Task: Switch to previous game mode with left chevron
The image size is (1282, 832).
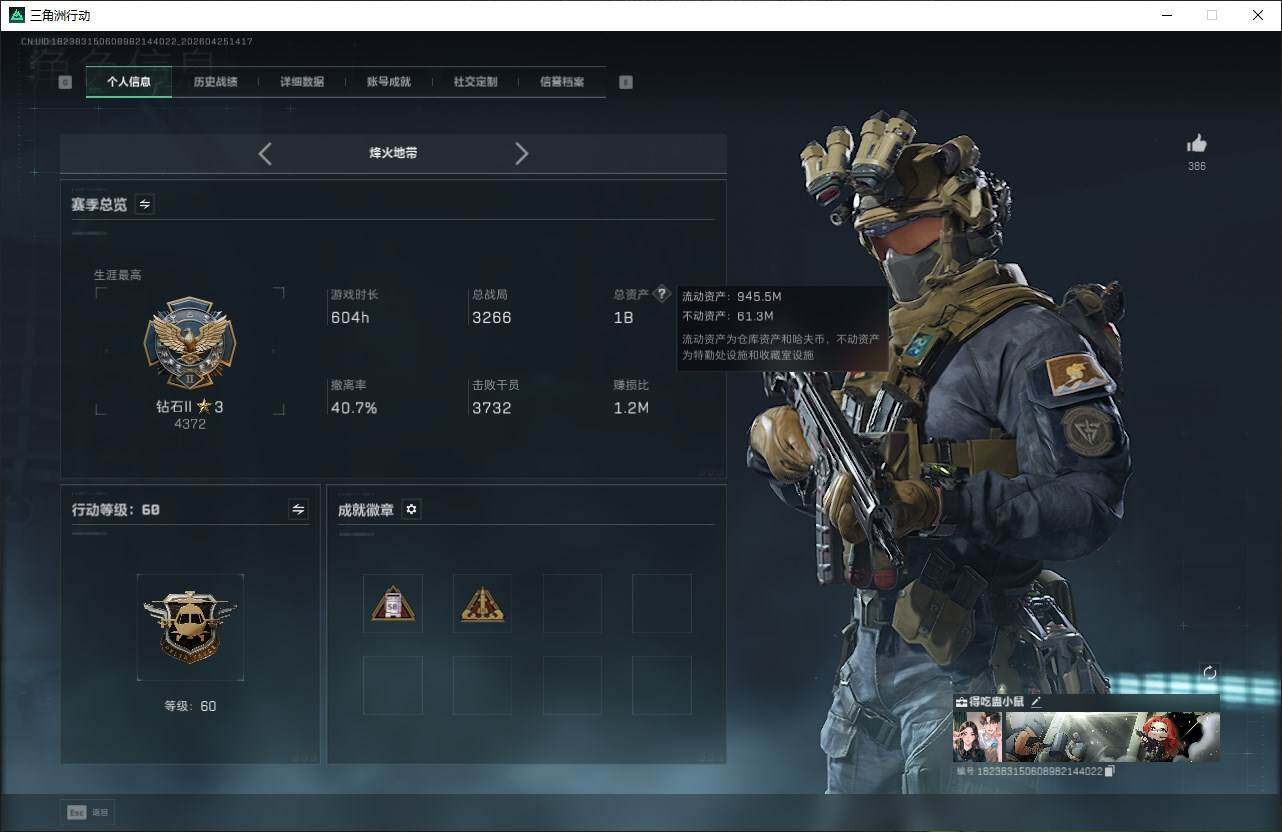Action: [x=265, y=153]
